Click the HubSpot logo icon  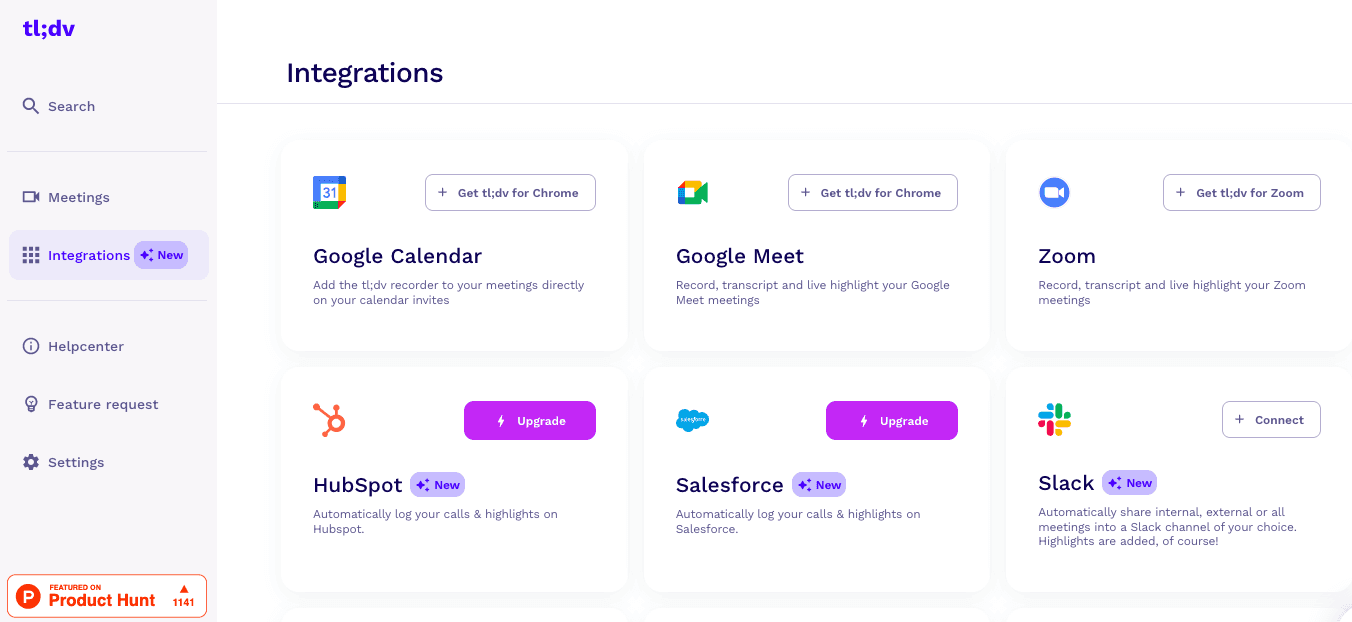(329, 420)
